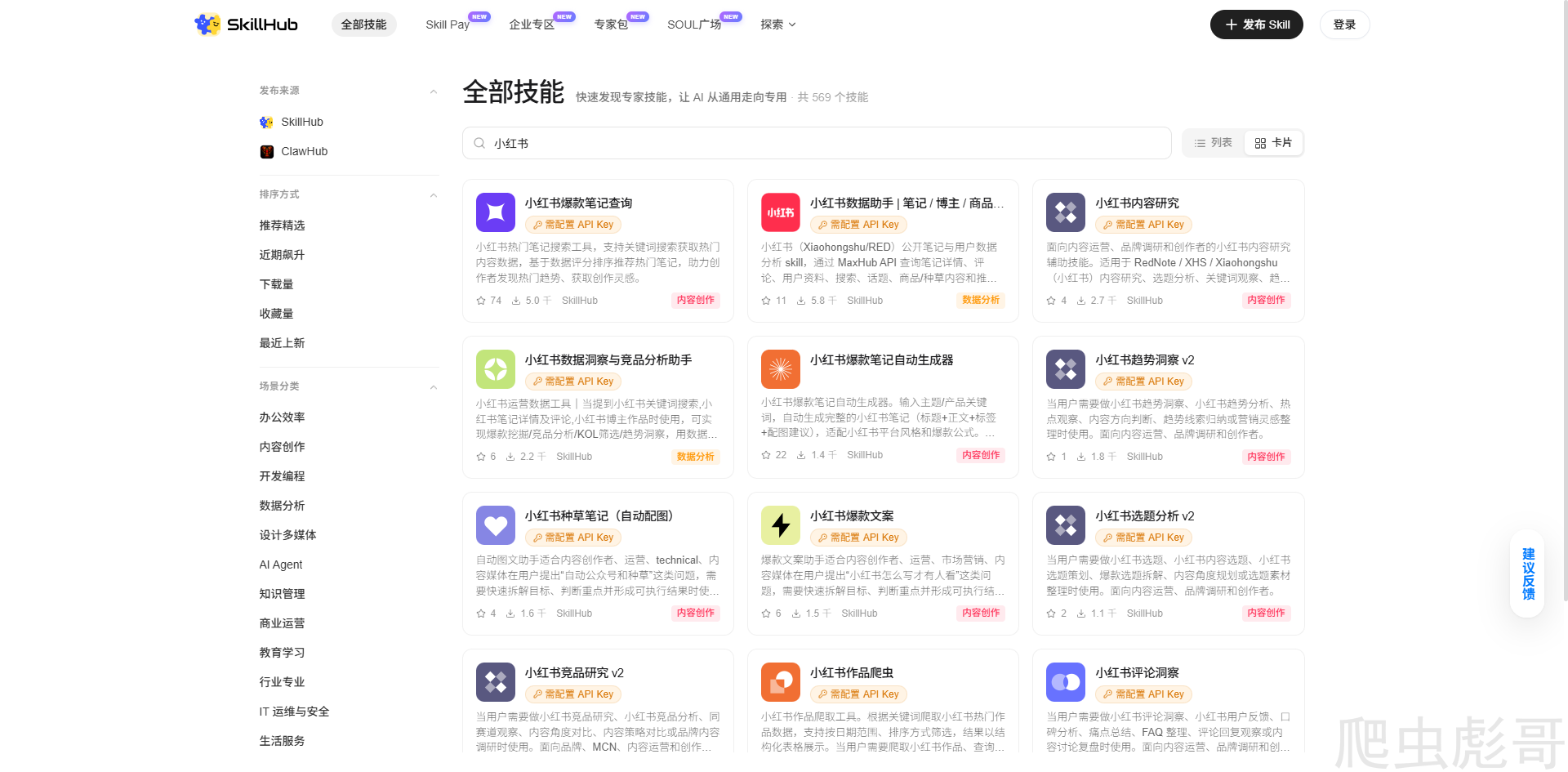Click 数据分析 tag on 小红书数据助手 card

click(x=981, y=301)
